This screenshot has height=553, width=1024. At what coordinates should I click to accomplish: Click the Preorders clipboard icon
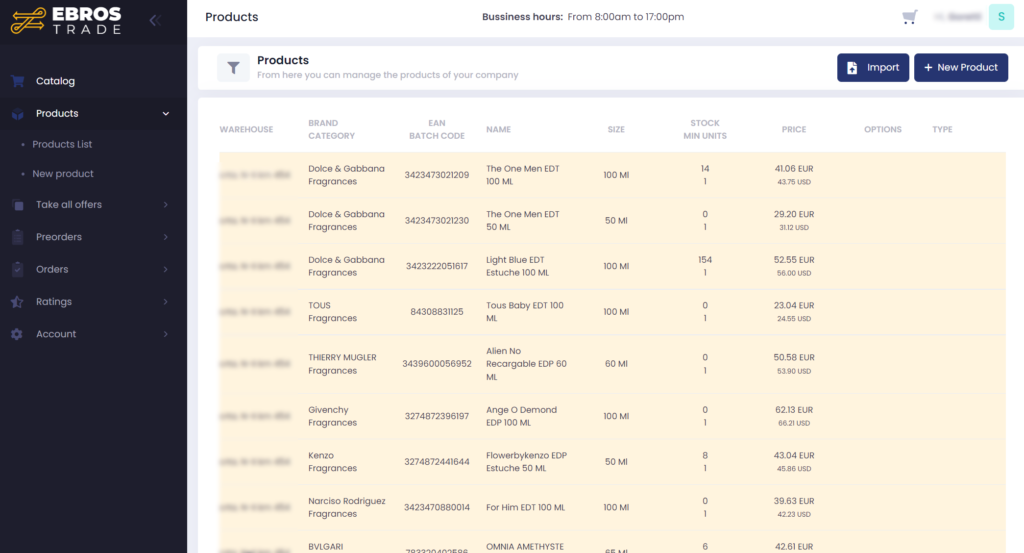(x=17, y=237)
